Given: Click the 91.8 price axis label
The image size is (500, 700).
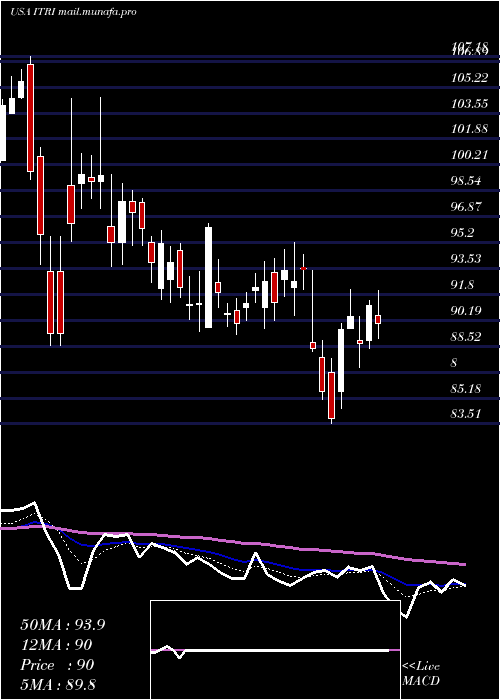Looking at the screenshot, I should click(464, 285).
